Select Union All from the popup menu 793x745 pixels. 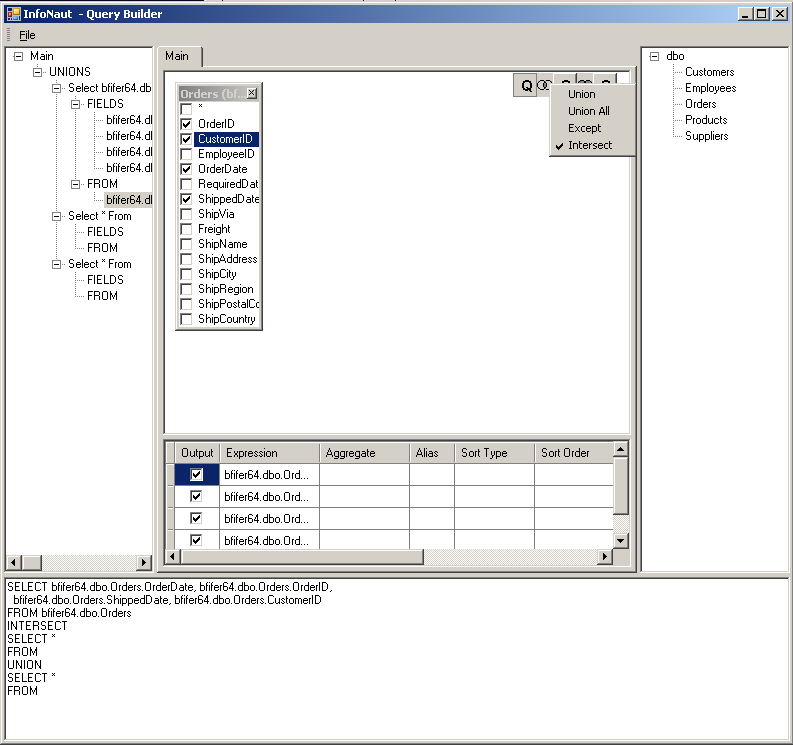[588, 111]
